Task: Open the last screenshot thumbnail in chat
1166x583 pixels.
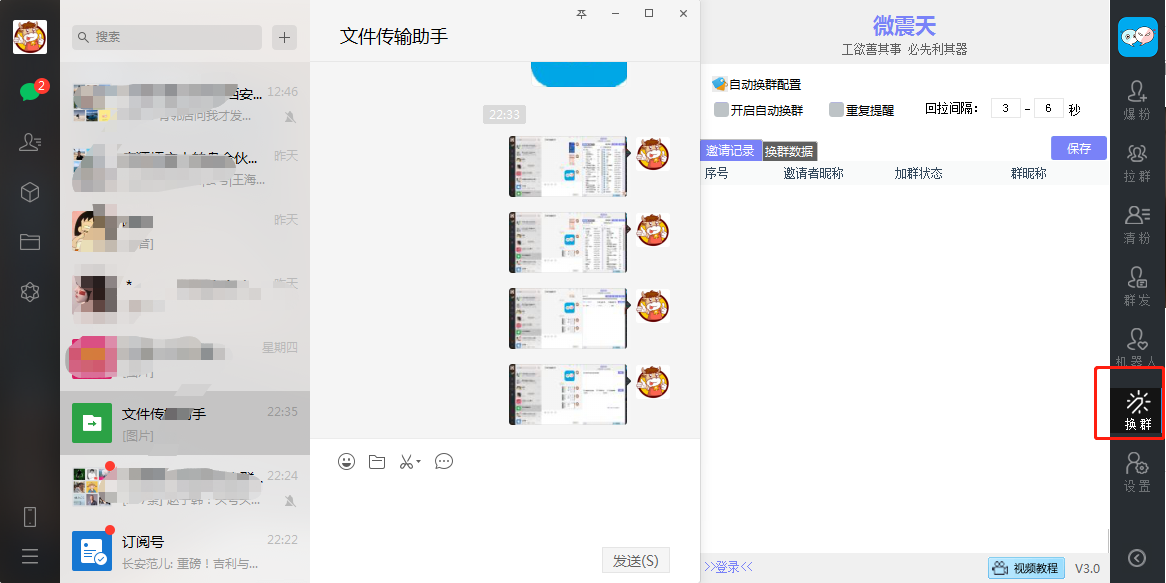Action: pyautogui.click(x=568, y=394)
